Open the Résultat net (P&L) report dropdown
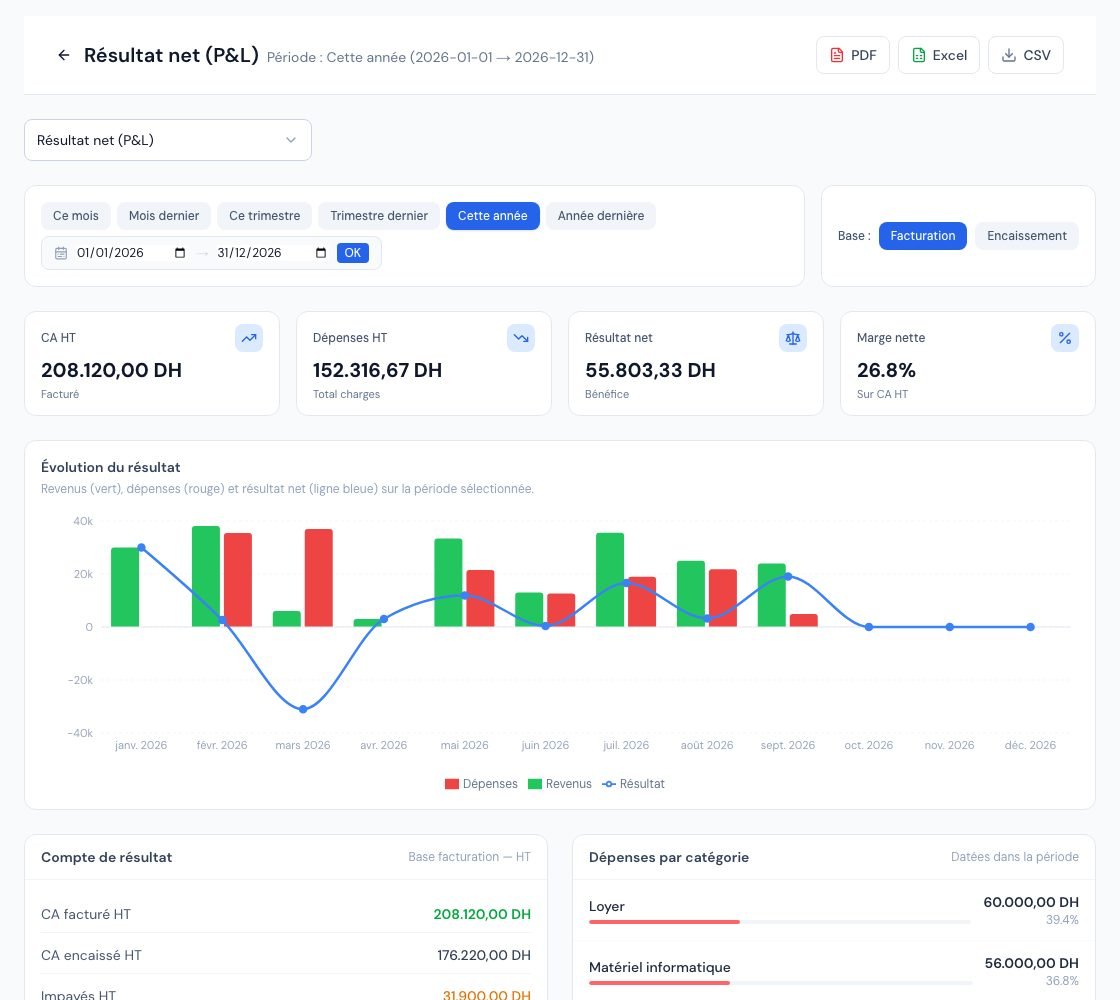This screenshot has width=1120, height=1000. (x=168, y=140)
